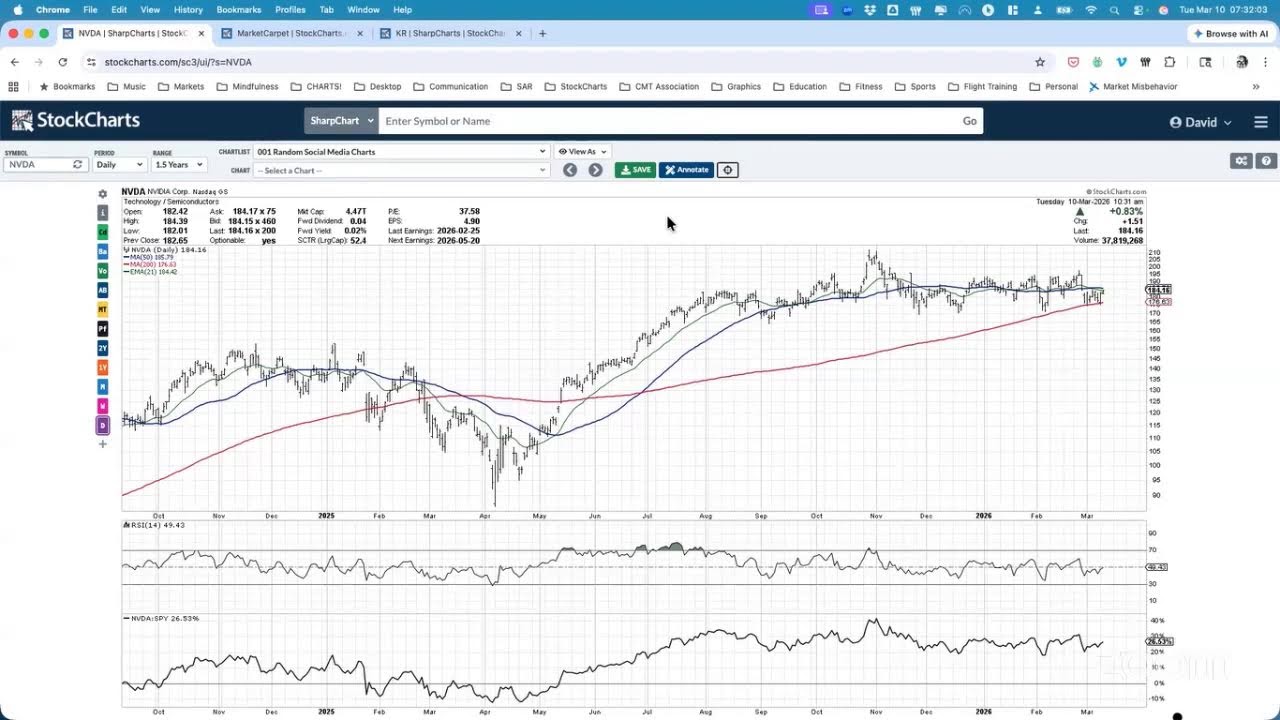
Task: Apply the yellow MT chart style
Action: point(102,309)
